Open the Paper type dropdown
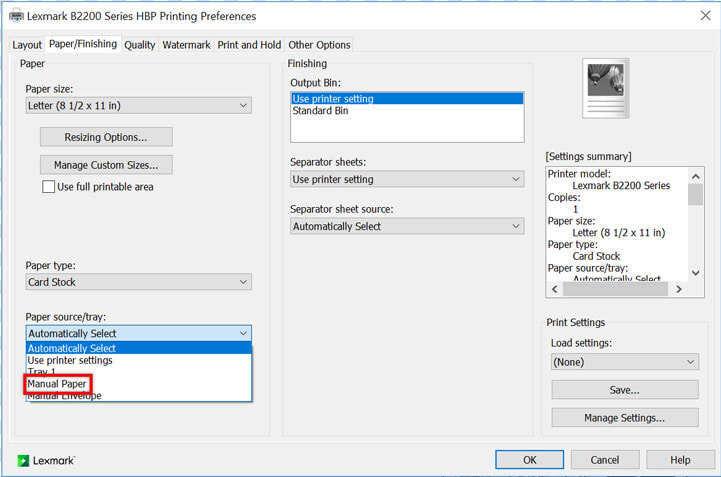The image size is (721, 477). (138, 282)
